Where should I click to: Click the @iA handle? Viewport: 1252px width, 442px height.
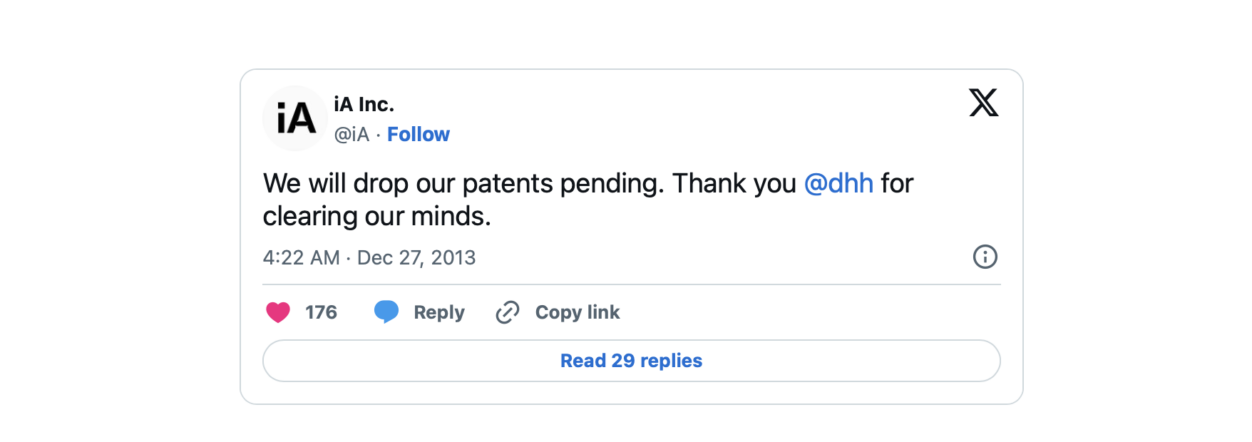[351, 134]
